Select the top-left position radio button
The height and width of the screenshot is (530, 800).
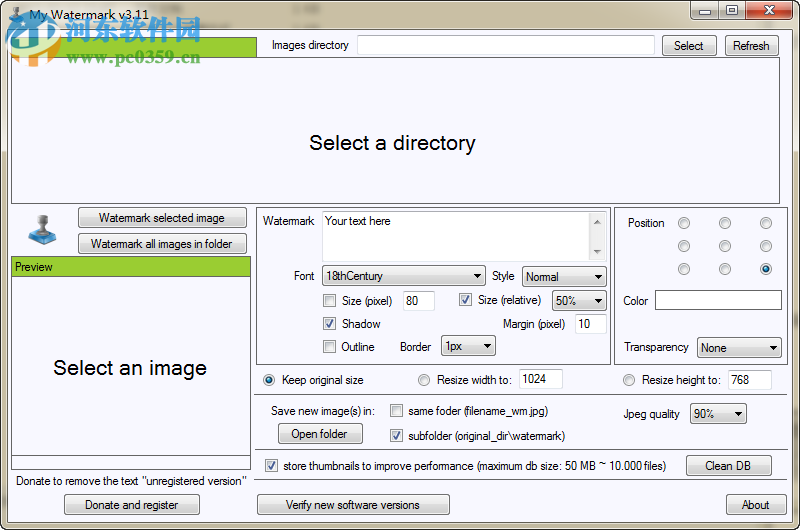(x=684, y=223)
